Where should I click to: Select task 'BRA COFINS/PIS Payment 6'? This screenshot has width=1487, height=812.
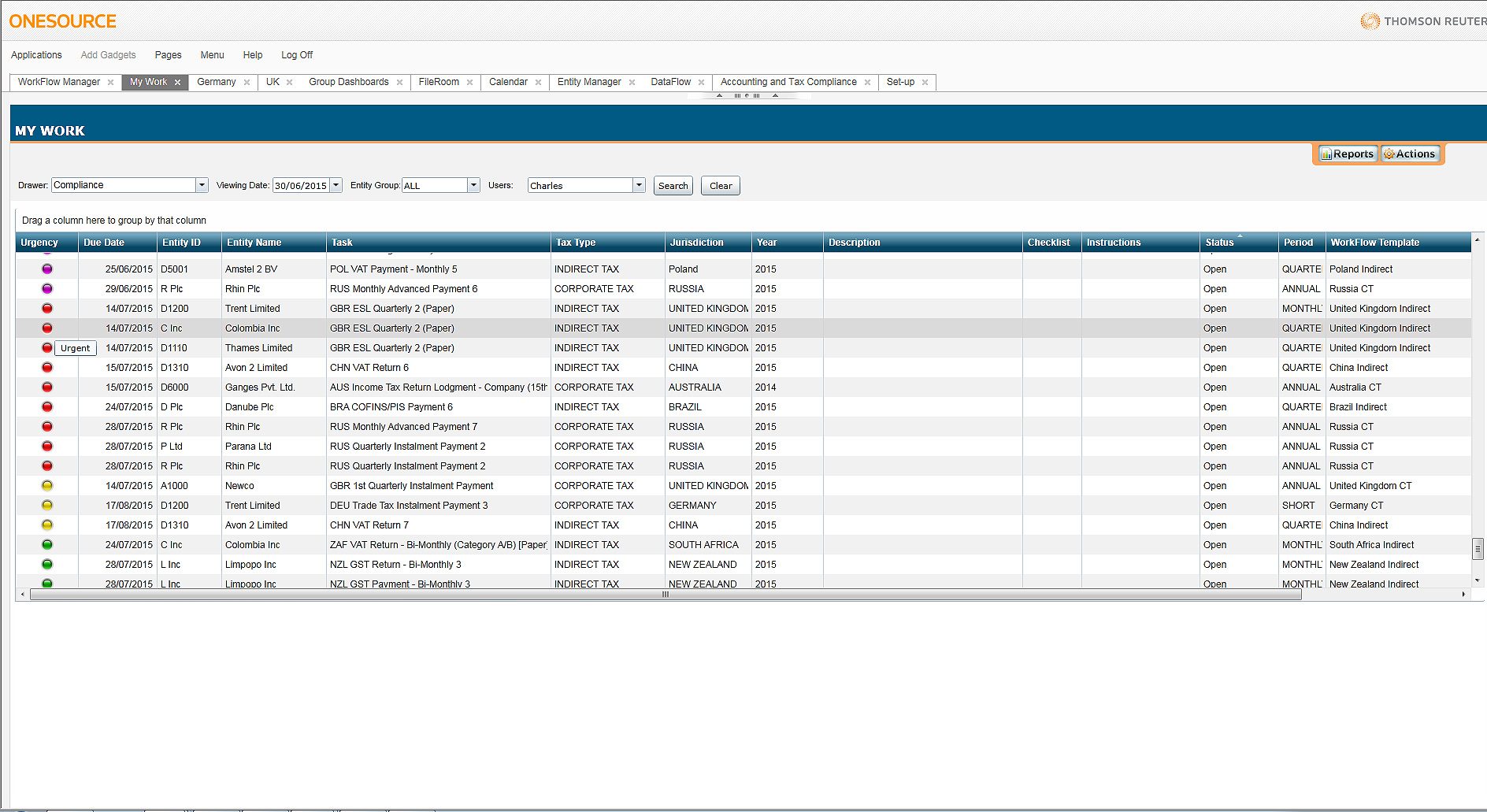(438, 407)
